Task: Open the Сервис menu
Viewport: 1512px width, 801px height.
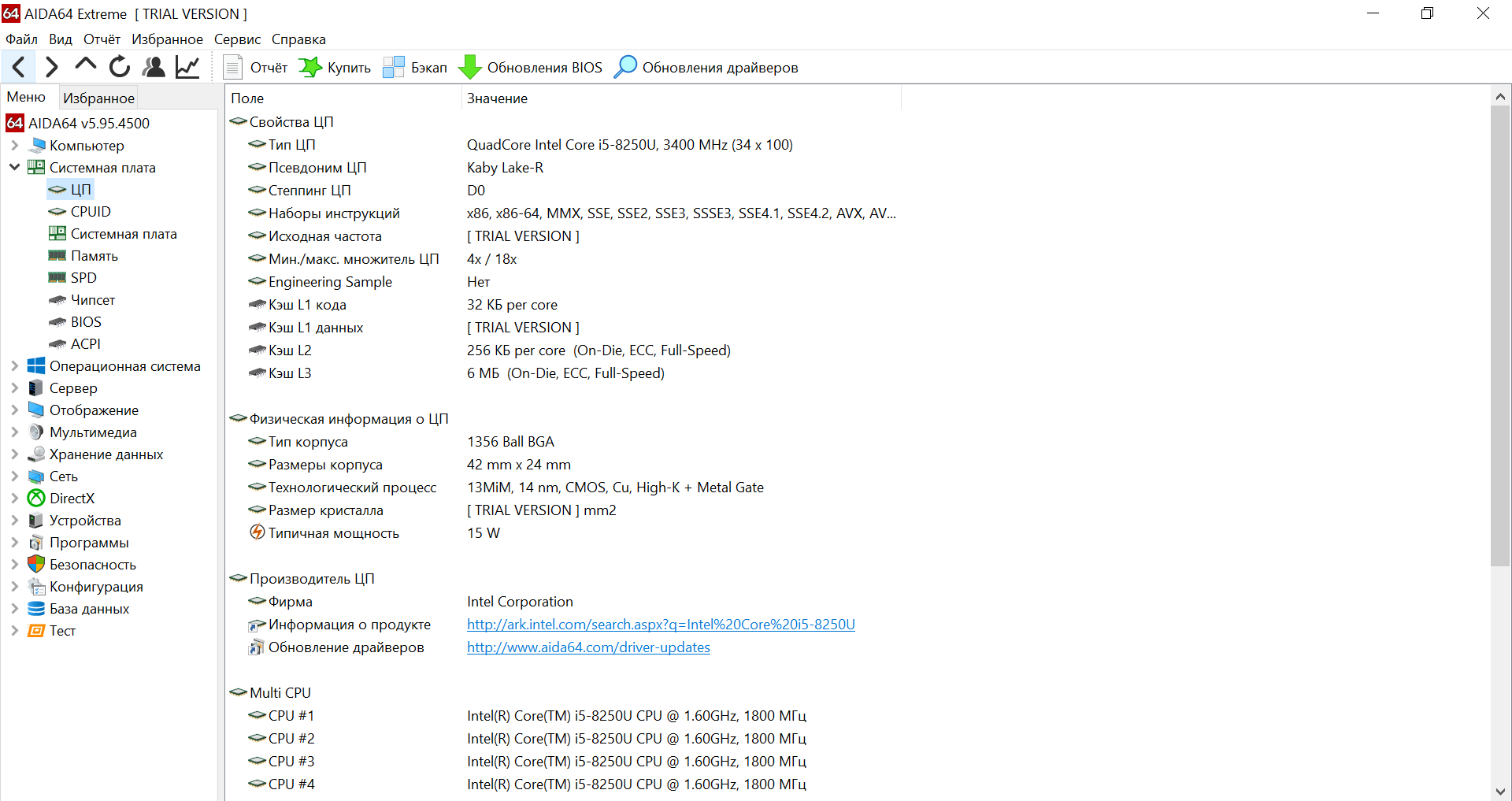Action: pyautogui.click(x=237, y=39)
